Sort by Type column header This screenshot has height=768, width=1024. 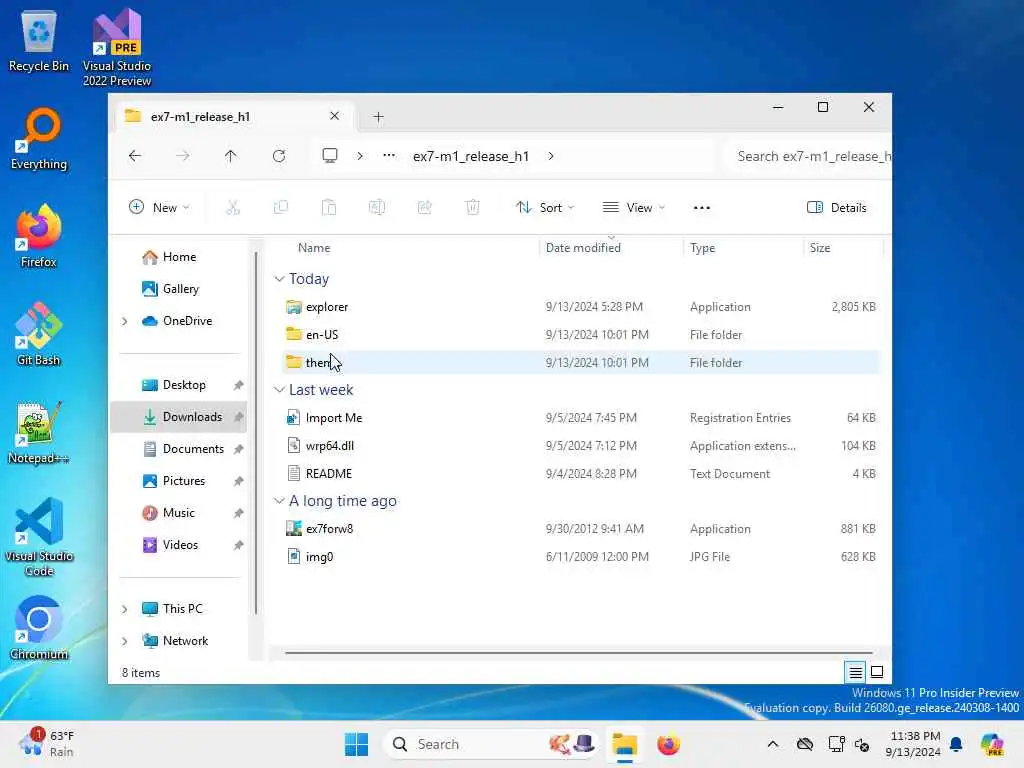703,248
